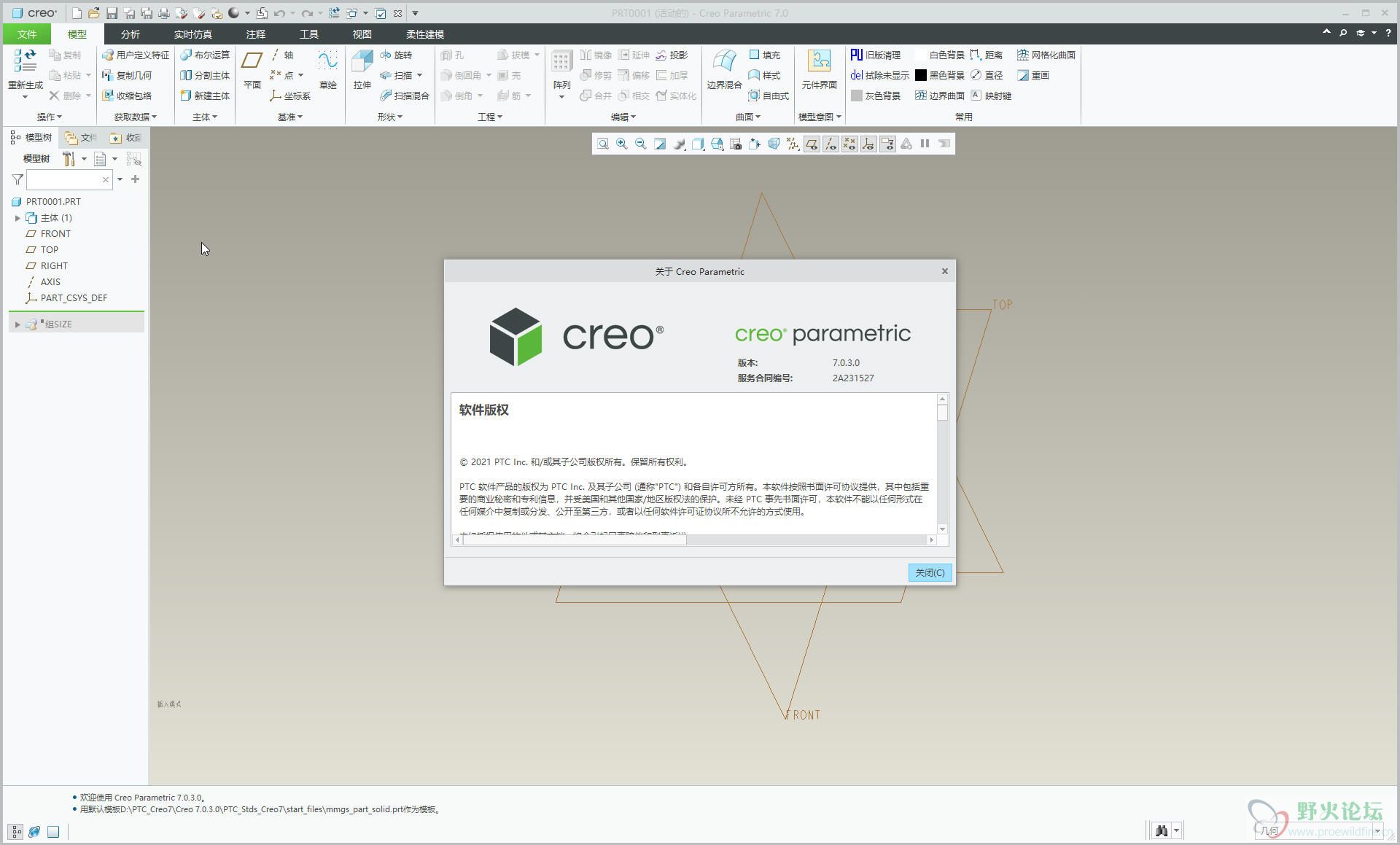
Task: Click the Zoom Out magnifier in graphics toolbar
Action: tap(641, 144)
